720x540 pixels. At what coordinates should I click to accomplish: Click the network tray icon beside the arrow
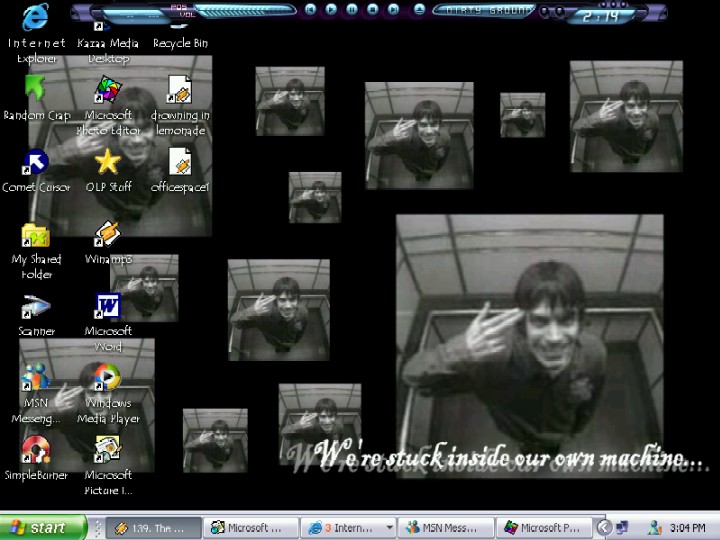click(x=622, y=528)
